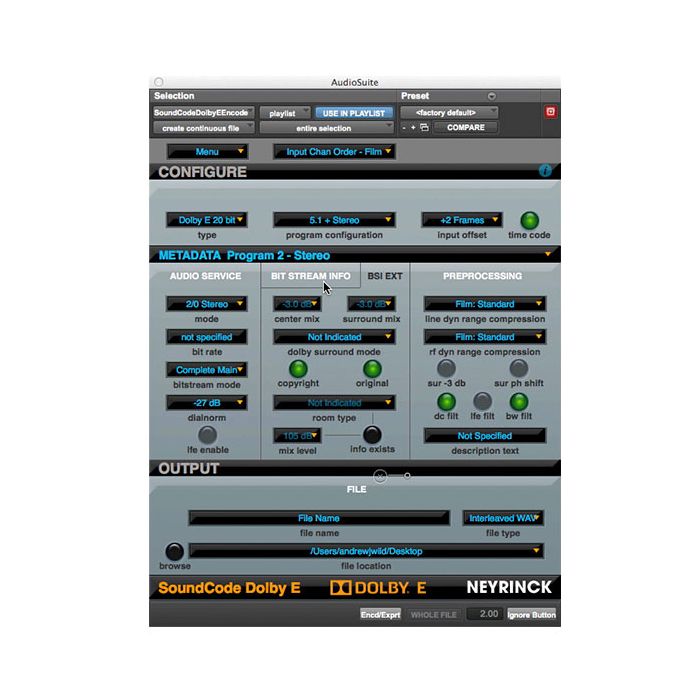The width and height of the screenshot is (700, 700).
Task: Click the WHOLE FILE button
Action: [433, 615]
